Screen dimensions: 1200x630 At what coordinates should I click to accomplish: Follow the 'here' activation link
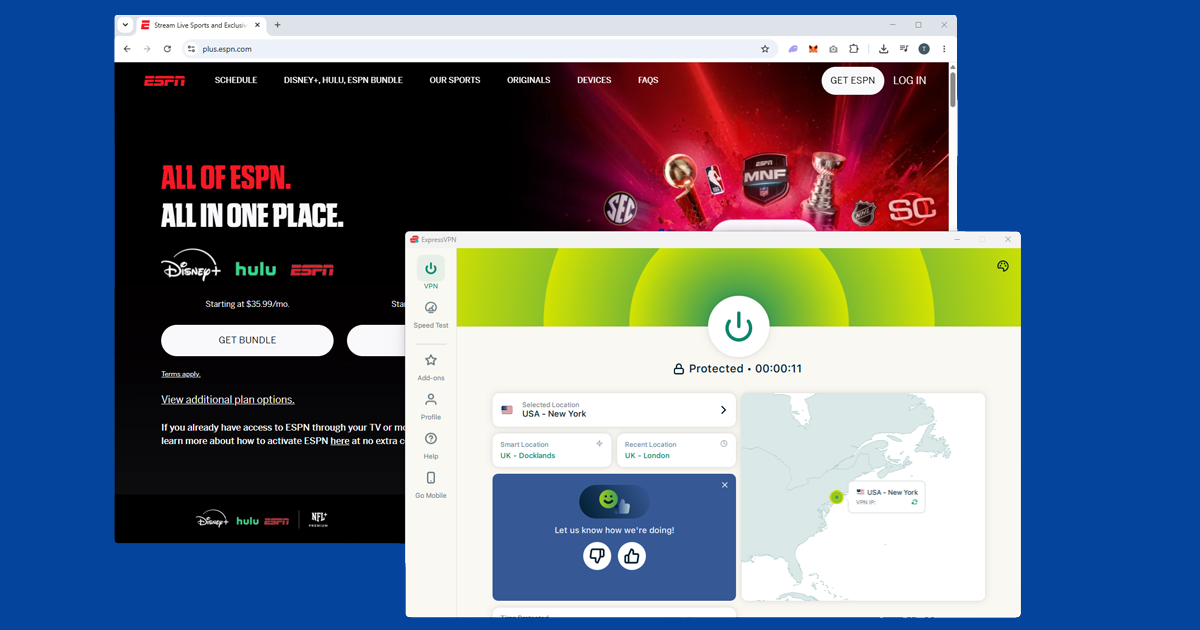tap(340, 440)
